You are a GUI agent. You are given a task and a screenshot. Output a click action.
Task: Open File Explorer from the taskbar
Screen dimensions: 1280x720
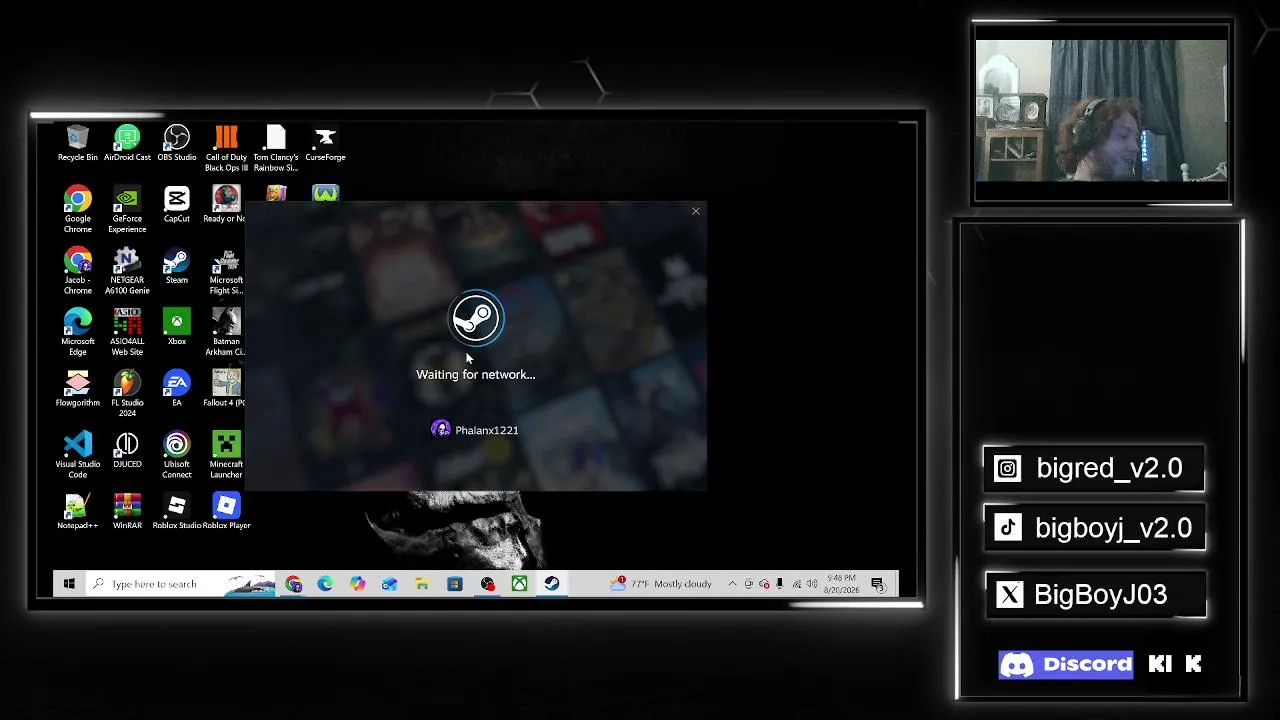(422, 584)
